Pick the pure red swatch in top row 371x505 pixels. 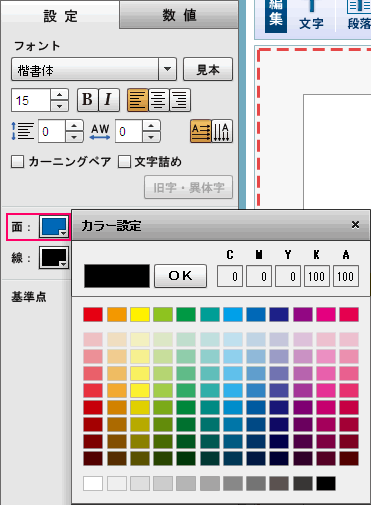pos(93,315)
